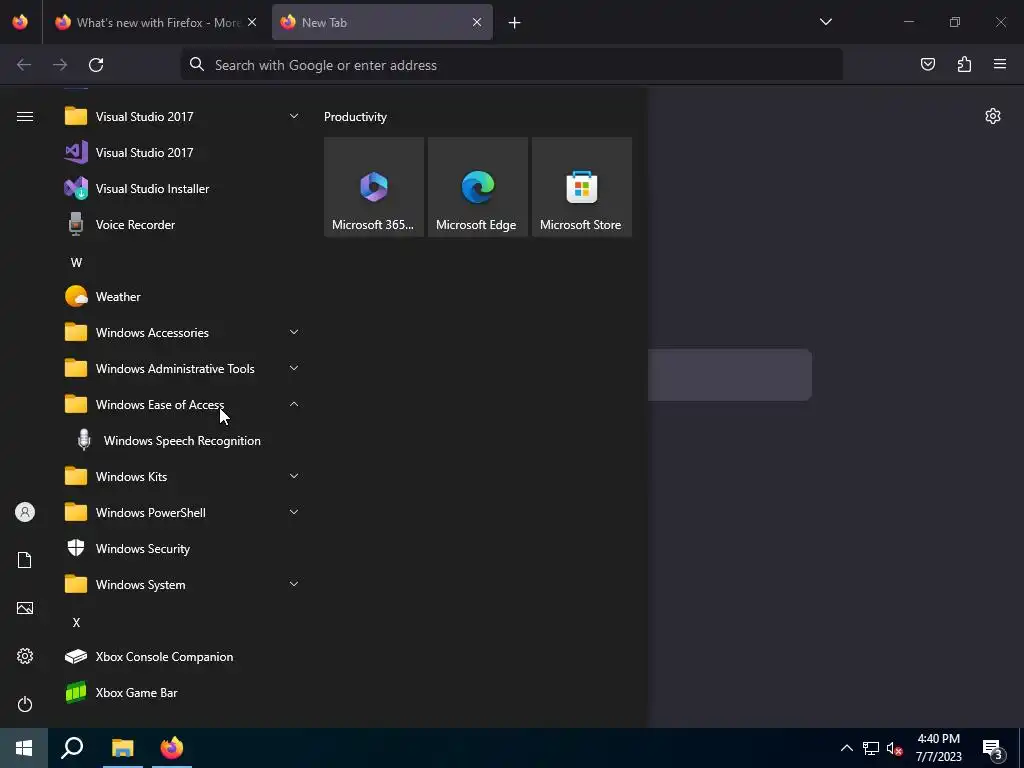
Task: Focus the Firefox address bar
Action: click(511, 65)
